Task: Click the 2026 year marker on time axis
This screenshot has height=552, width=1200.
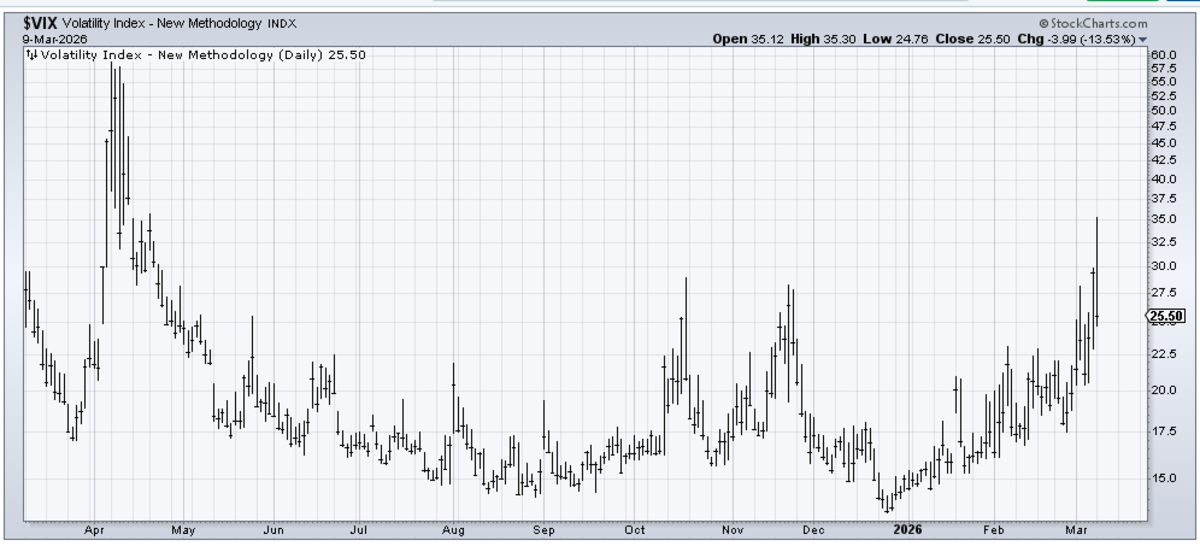Action: [x=906, y=531]
